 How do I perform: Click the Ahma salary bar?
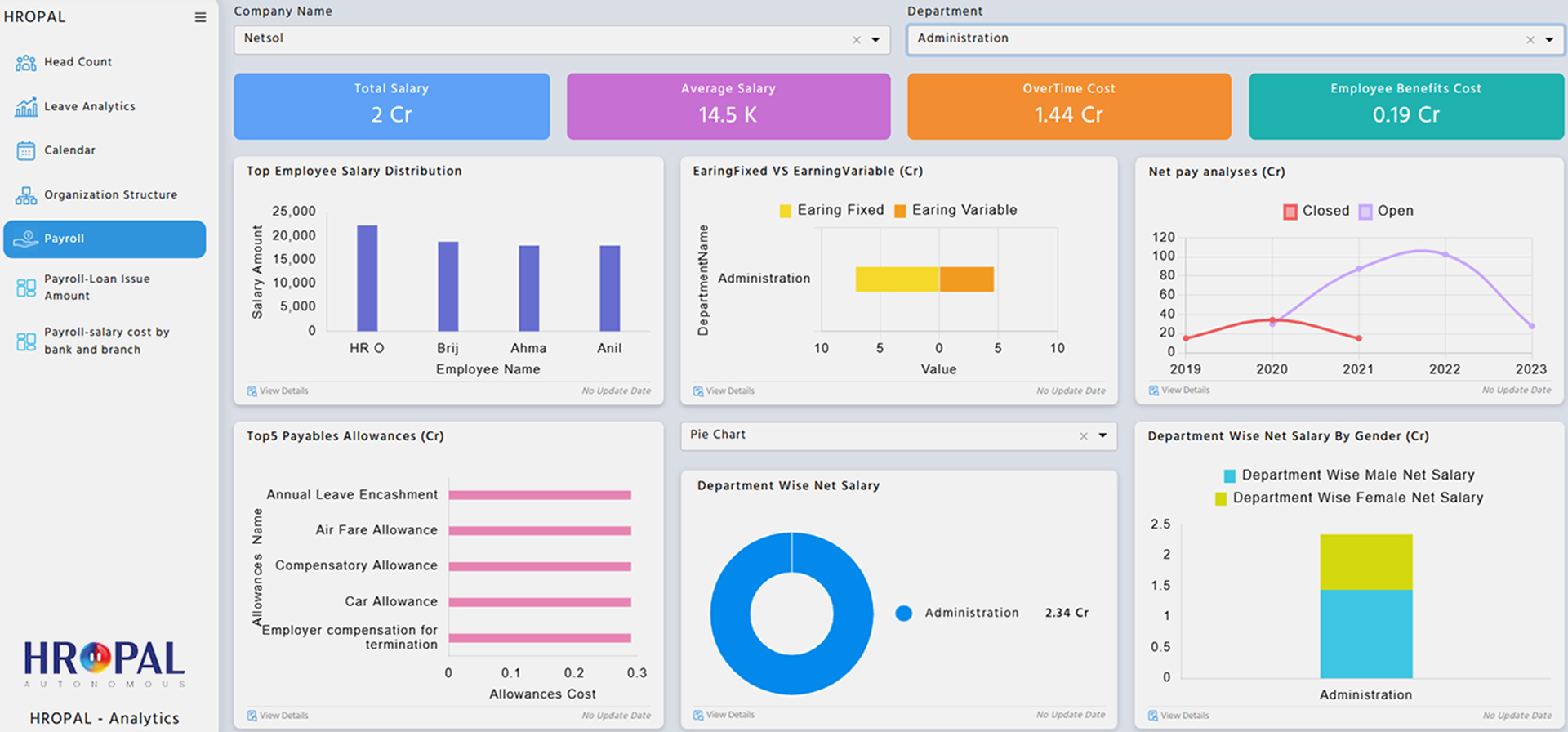pyautogui.click(x=529, y=288)
